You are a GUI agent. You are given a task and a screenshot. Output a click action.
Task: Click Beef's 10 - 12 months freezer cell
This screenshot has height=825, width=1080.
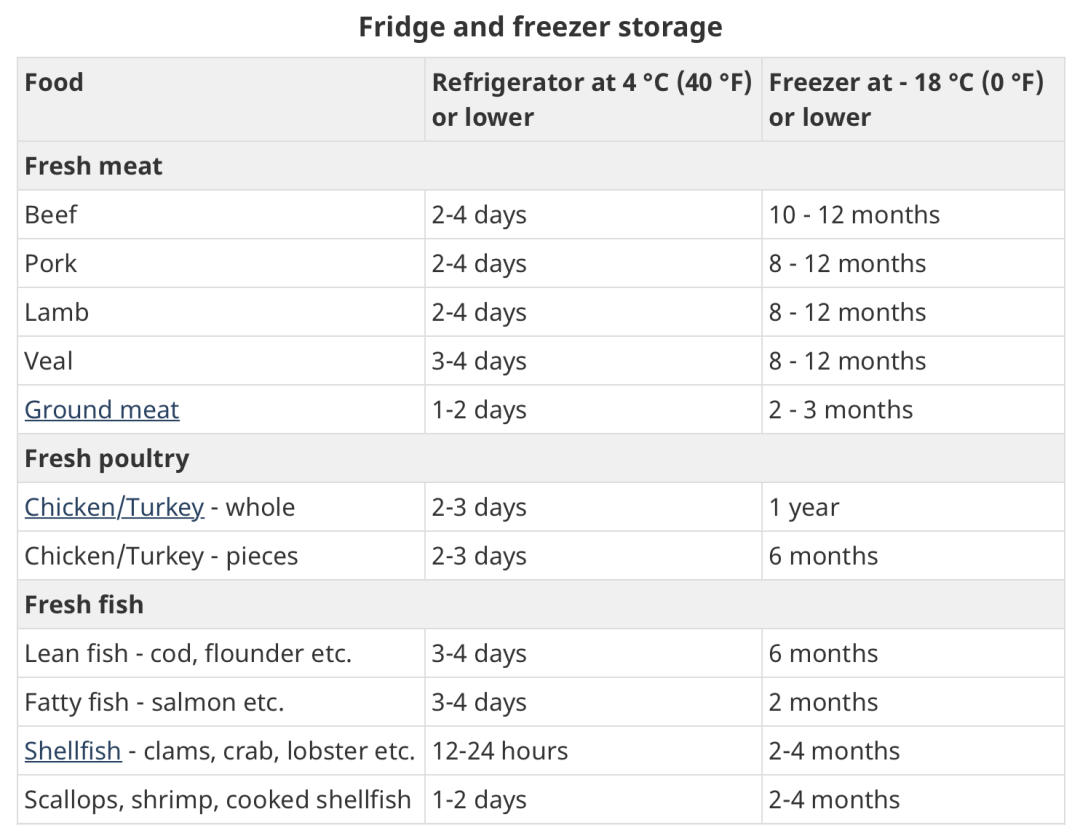coord(854,215)
